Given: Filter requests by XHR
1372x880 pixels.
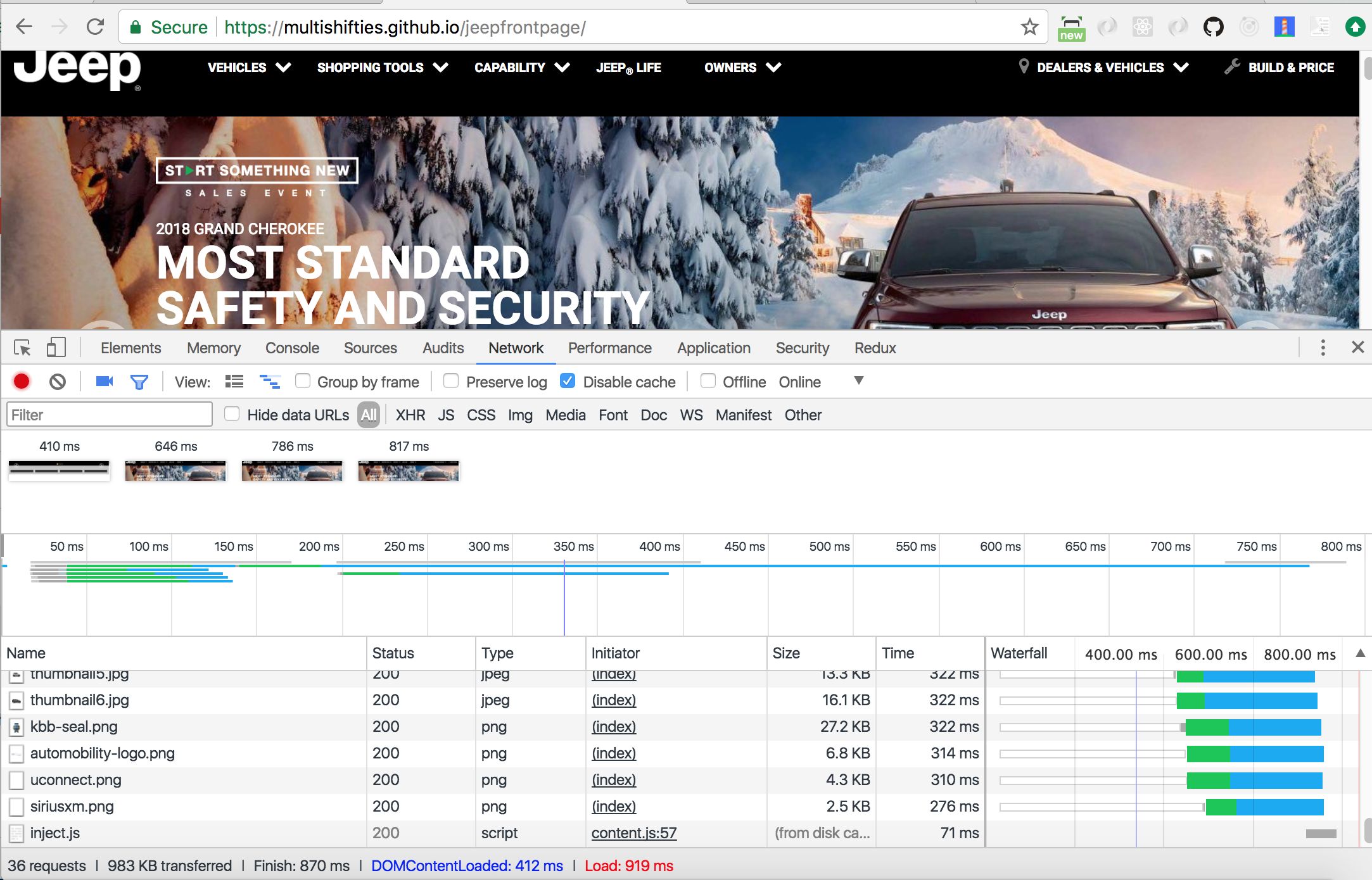Looking at the screenshot, I should [410, 415].
